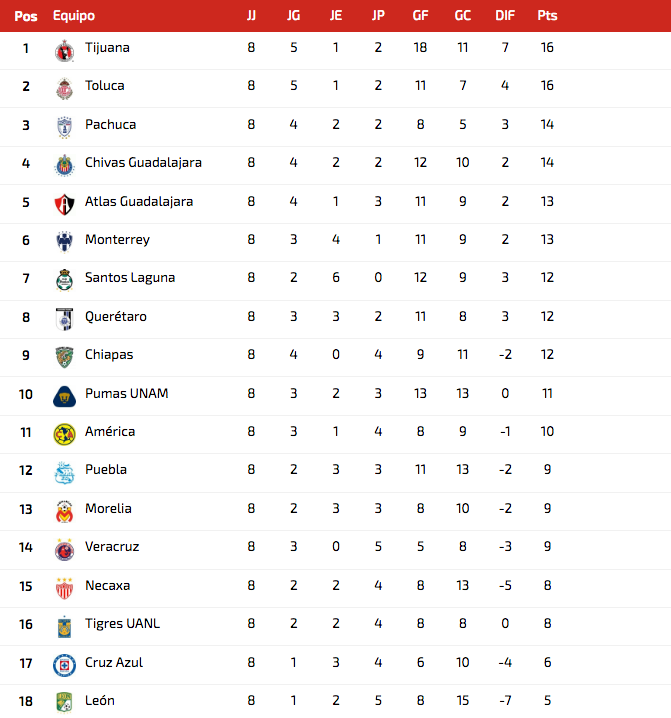Click the GF column header

(420, 16)
